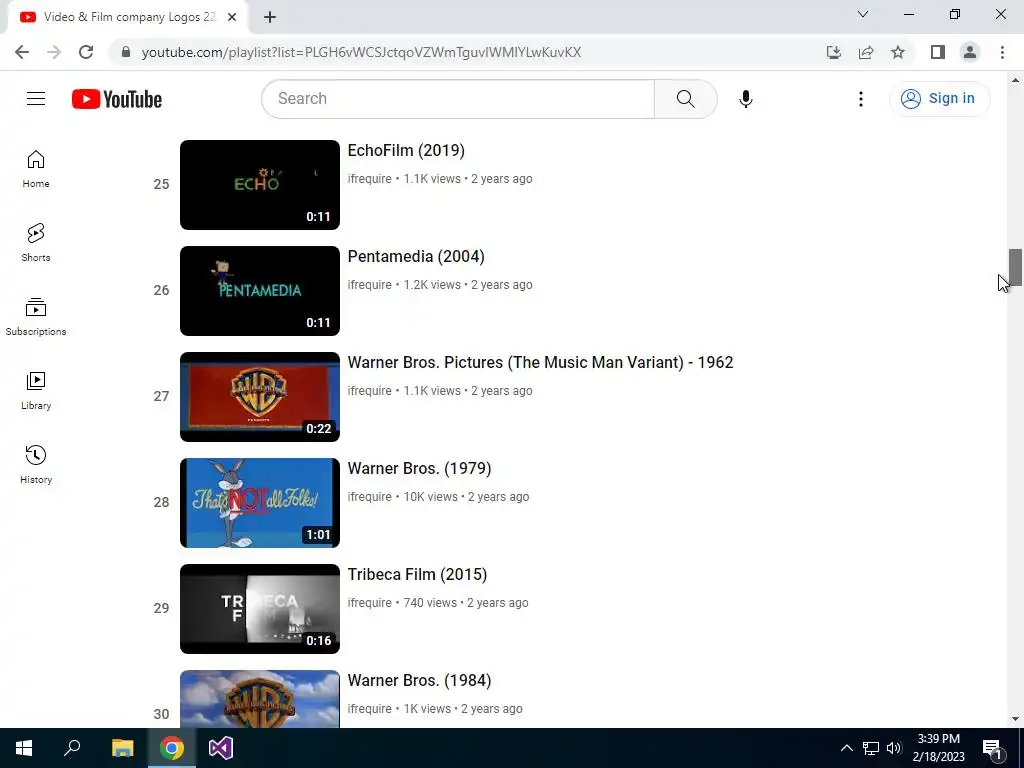1024x768 pixels.
Task: Click the scrollbar down arrow
Action: 1015,719
